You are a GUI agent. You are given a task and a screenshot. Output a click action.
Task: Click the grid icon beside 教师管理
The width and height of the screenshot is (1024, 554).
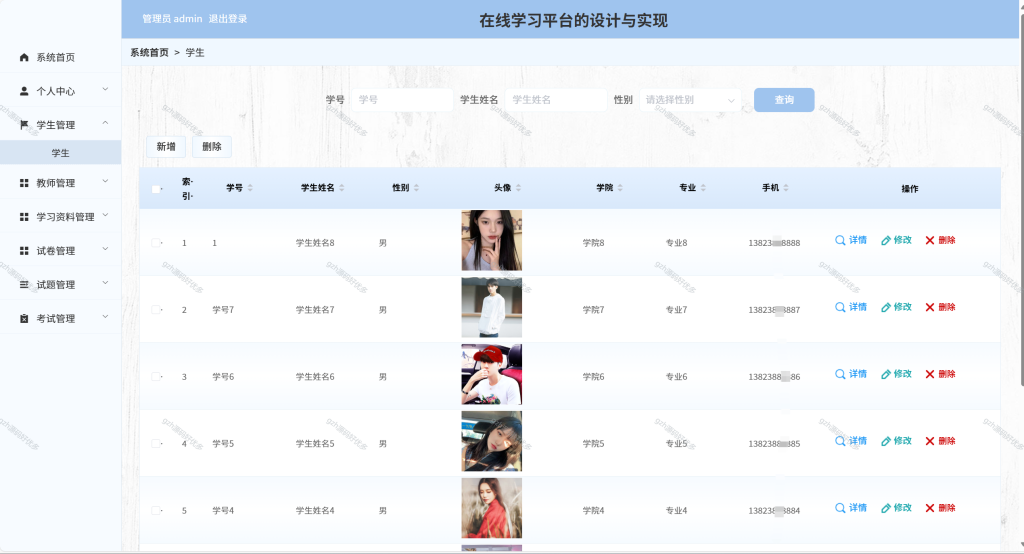(24, 183)
